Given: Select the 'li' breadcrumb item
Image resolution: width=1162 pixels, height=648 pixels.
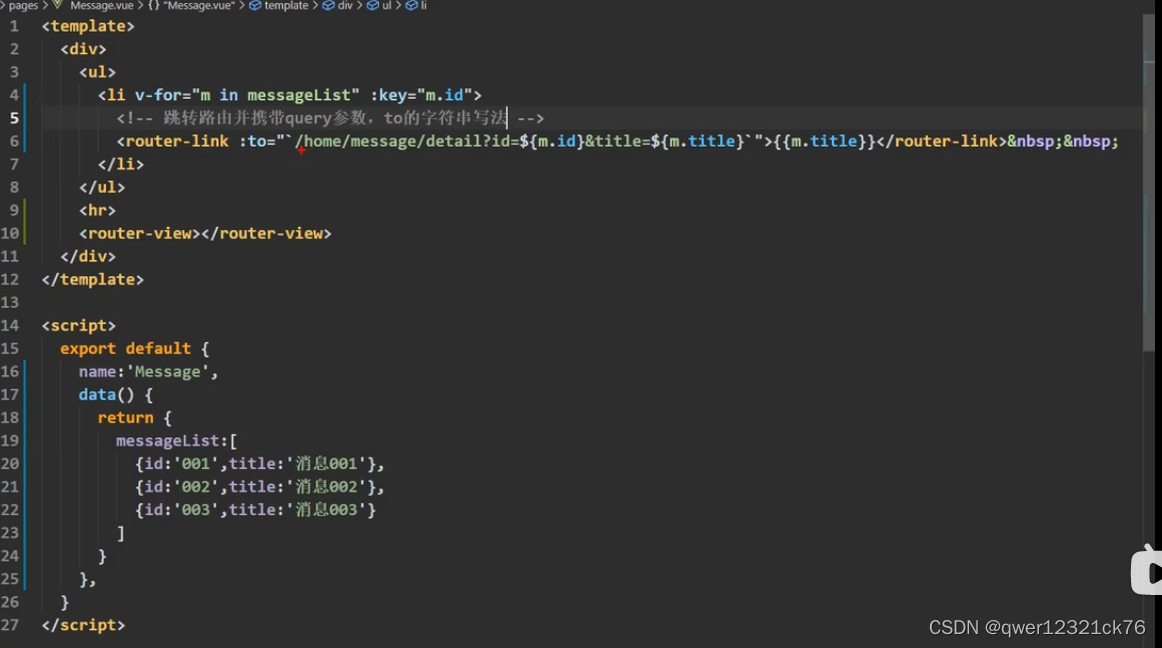Looking at the screenshot, I should tap(424, 5).
